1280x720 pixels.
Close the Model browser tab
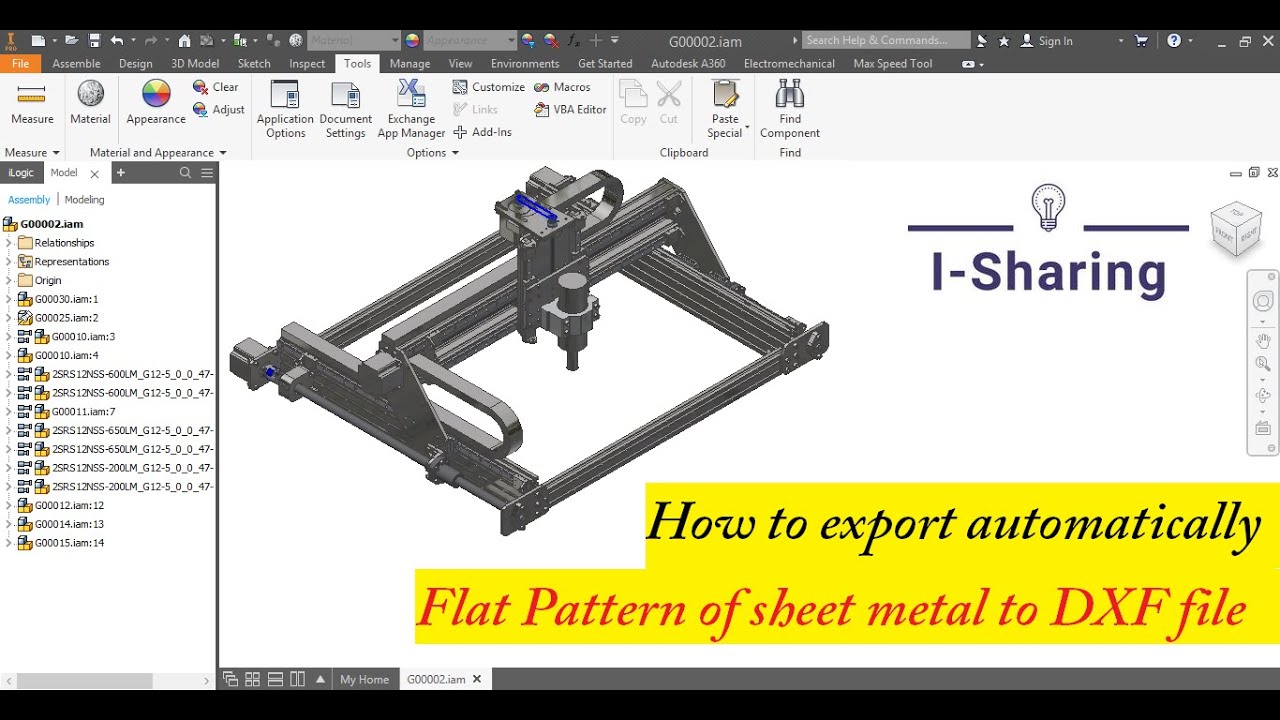click(x=95, y=174)
